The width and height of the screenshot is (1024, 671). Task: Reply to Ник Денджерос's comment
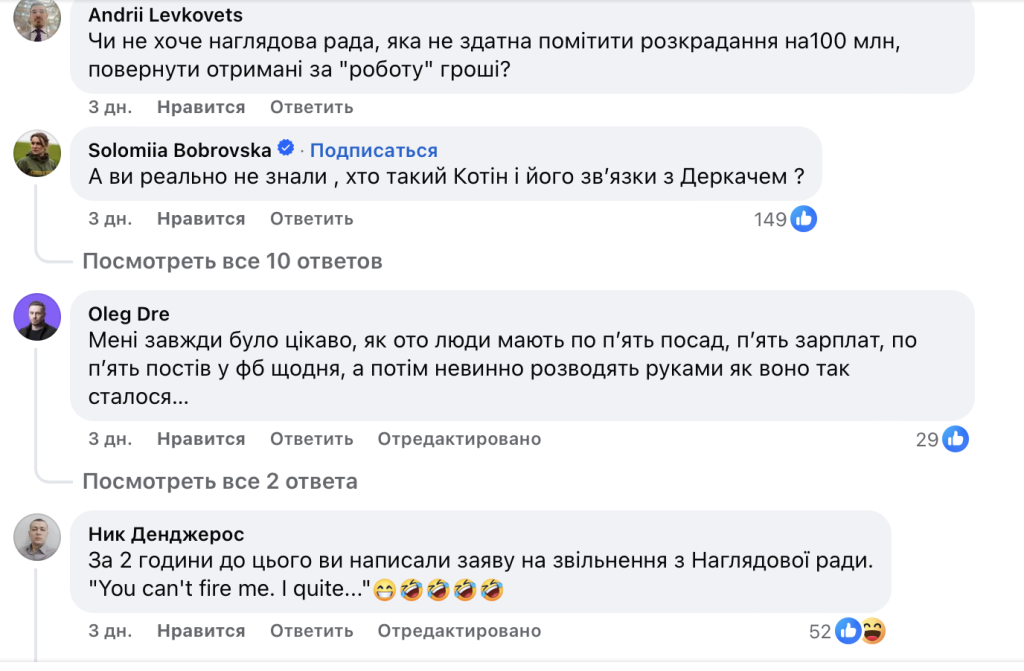tap(311, 631)
